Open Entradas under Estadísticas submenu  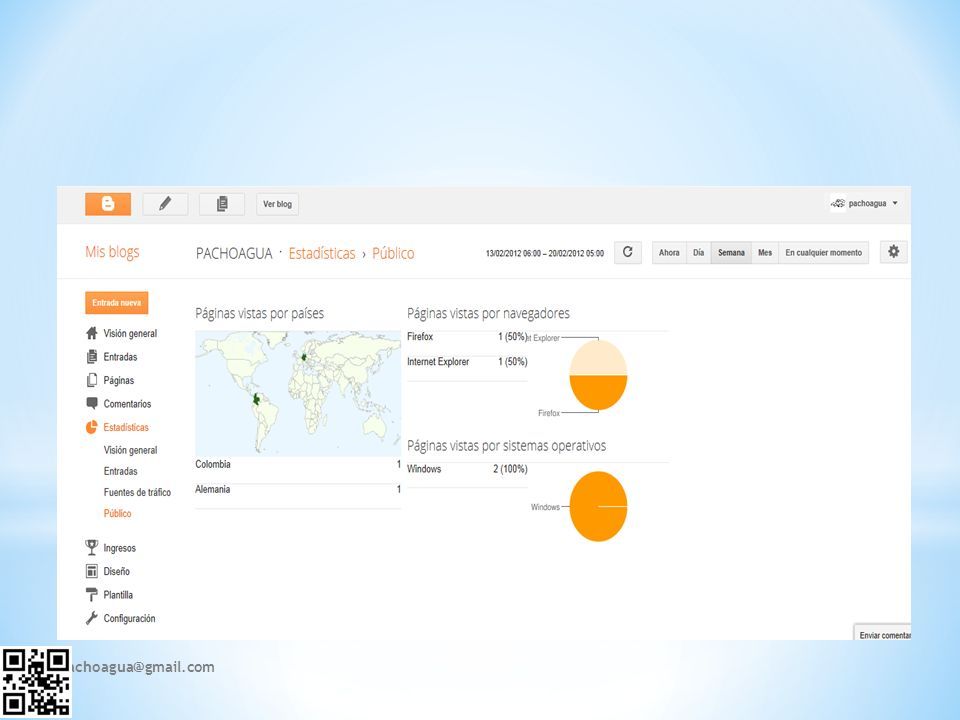click(x=121, y=471)
